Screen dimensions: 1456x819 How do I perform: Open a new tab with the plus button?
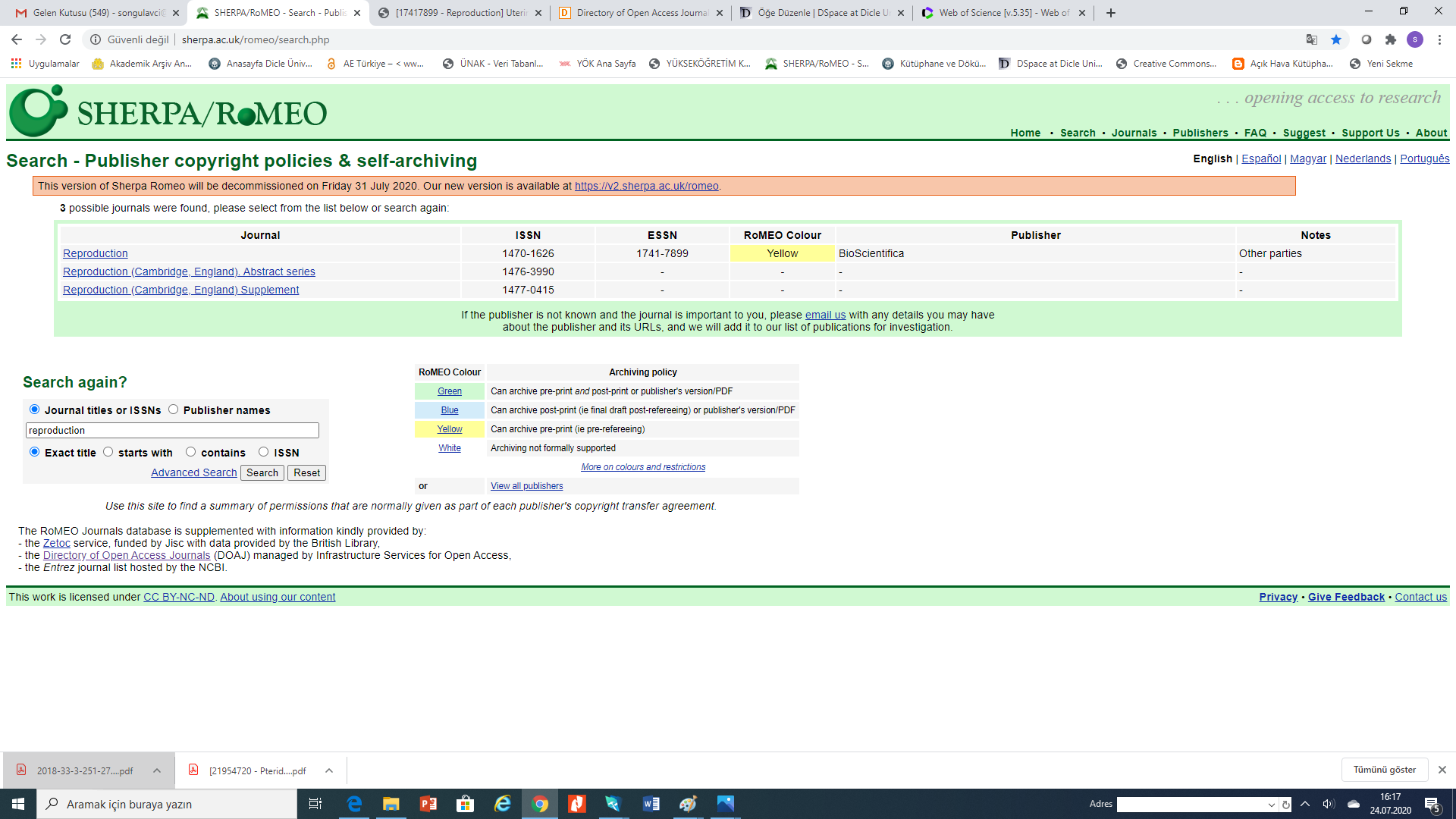point(1111,13)
